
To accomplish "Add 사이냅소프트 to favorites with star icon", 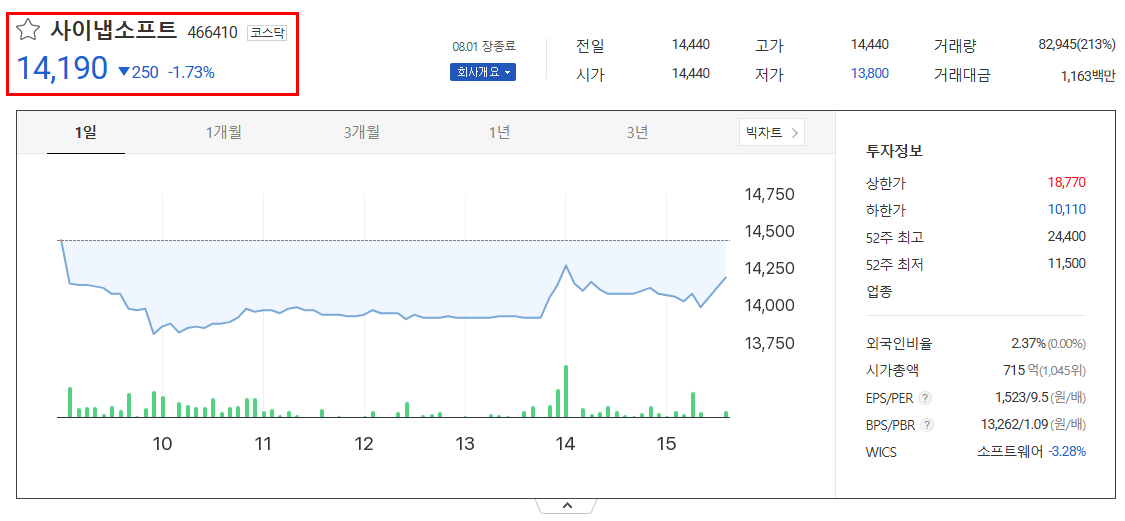I will click(x=28, y=30).
